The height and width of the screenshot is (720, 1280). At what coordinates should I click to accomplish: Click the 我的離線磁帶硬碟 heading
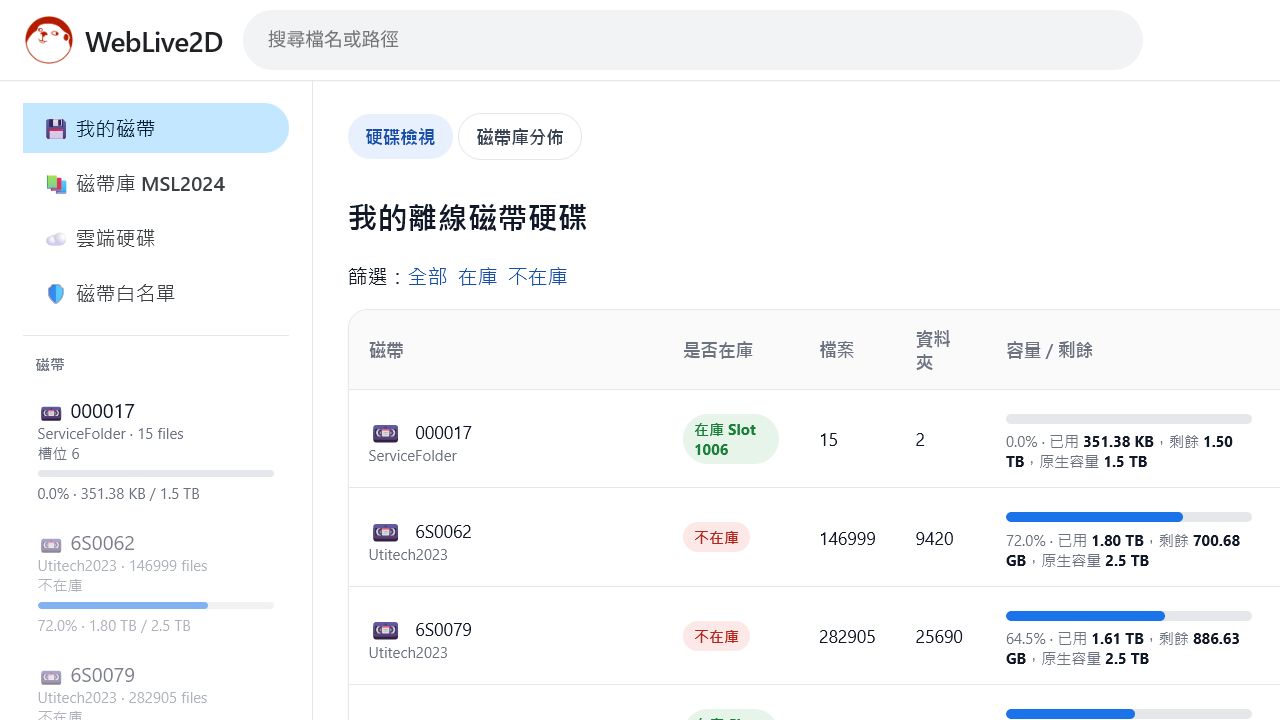click(467, 218)
